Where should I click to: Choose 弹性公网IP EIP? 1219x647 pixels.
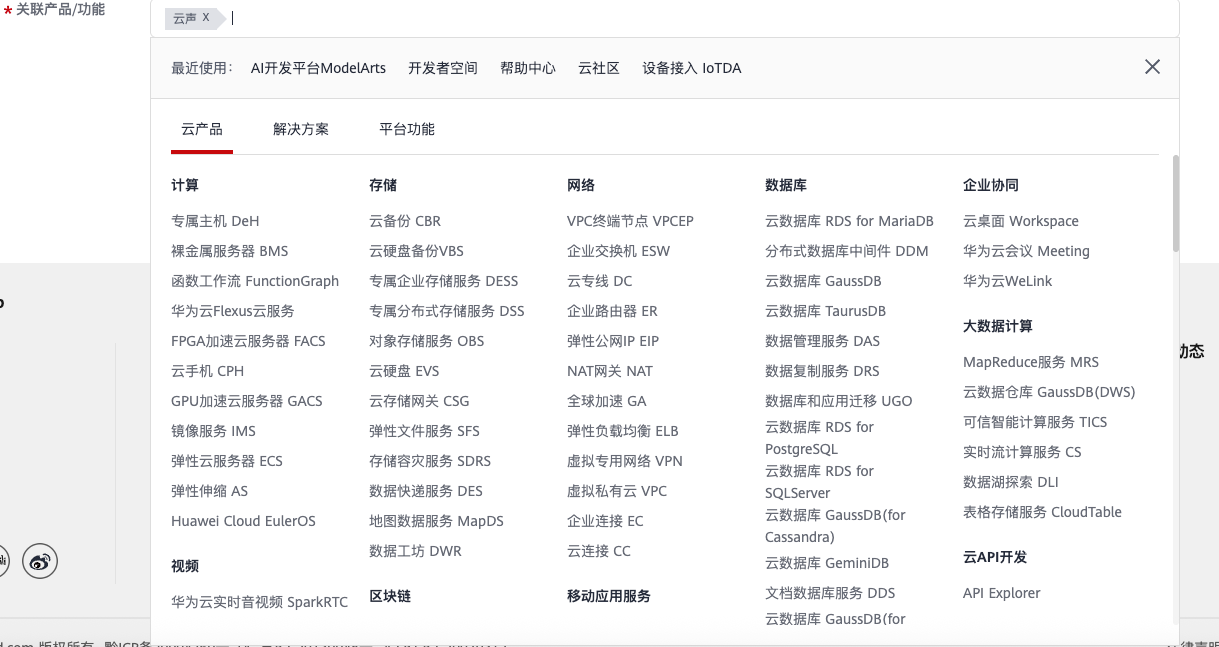tap(613, 341)
